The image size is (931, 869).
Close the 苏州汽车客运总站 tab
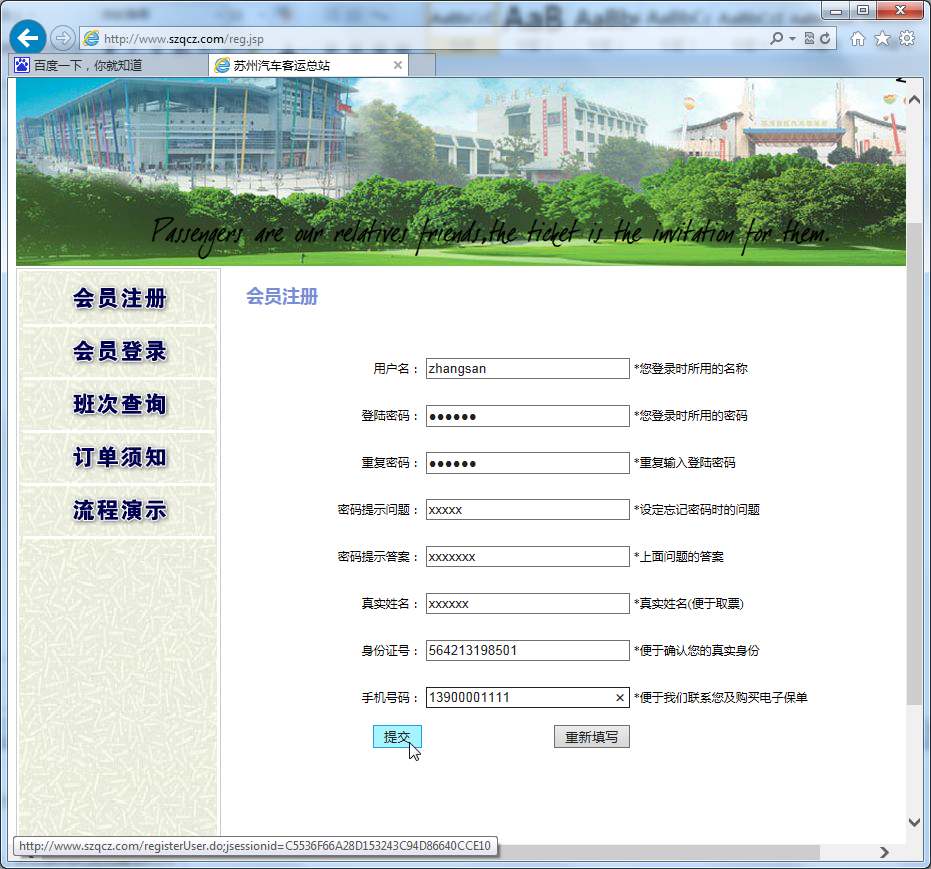coord(398,65)
